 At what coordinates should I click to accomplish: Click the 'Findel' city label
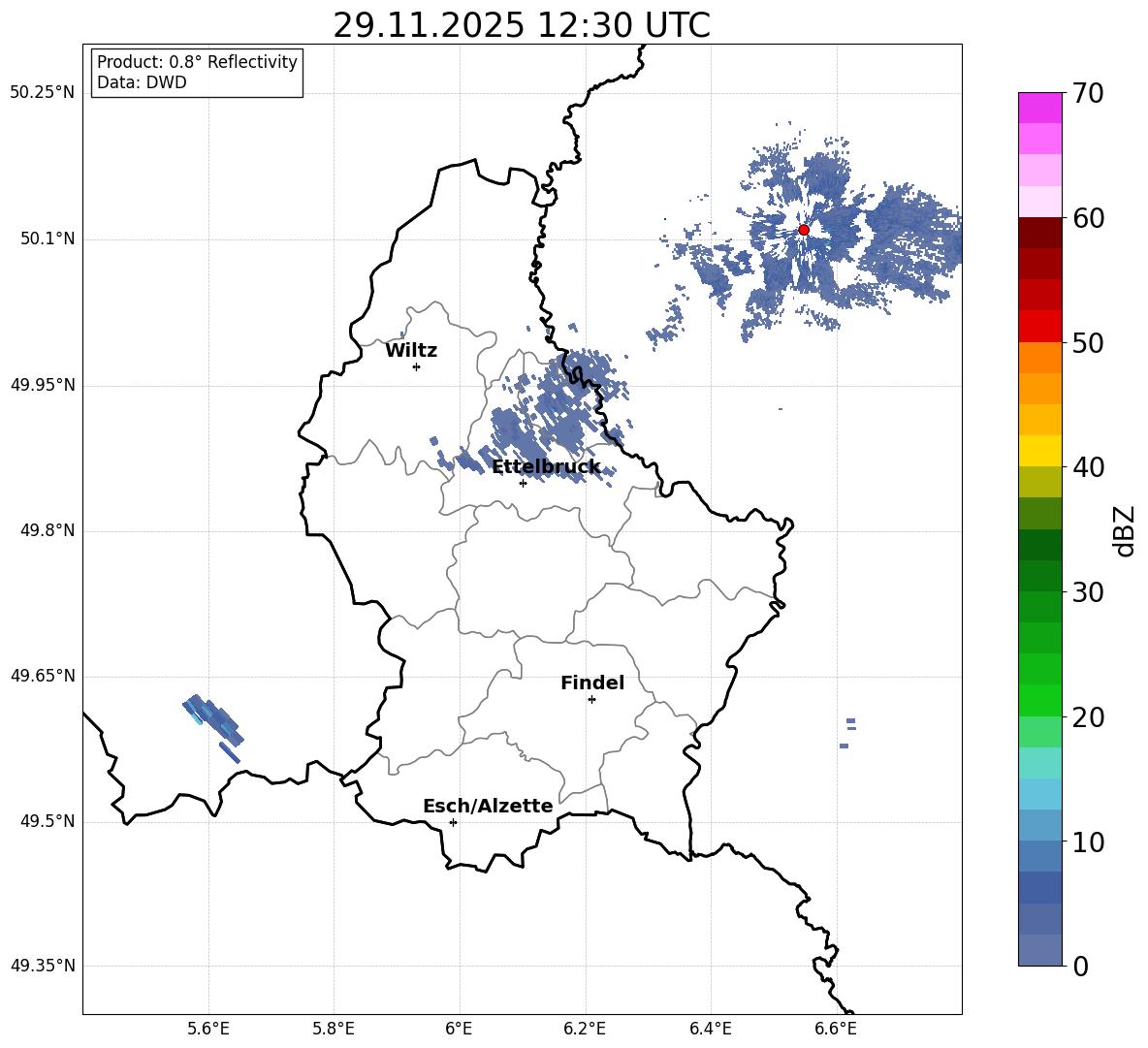(x=592, y=683)
